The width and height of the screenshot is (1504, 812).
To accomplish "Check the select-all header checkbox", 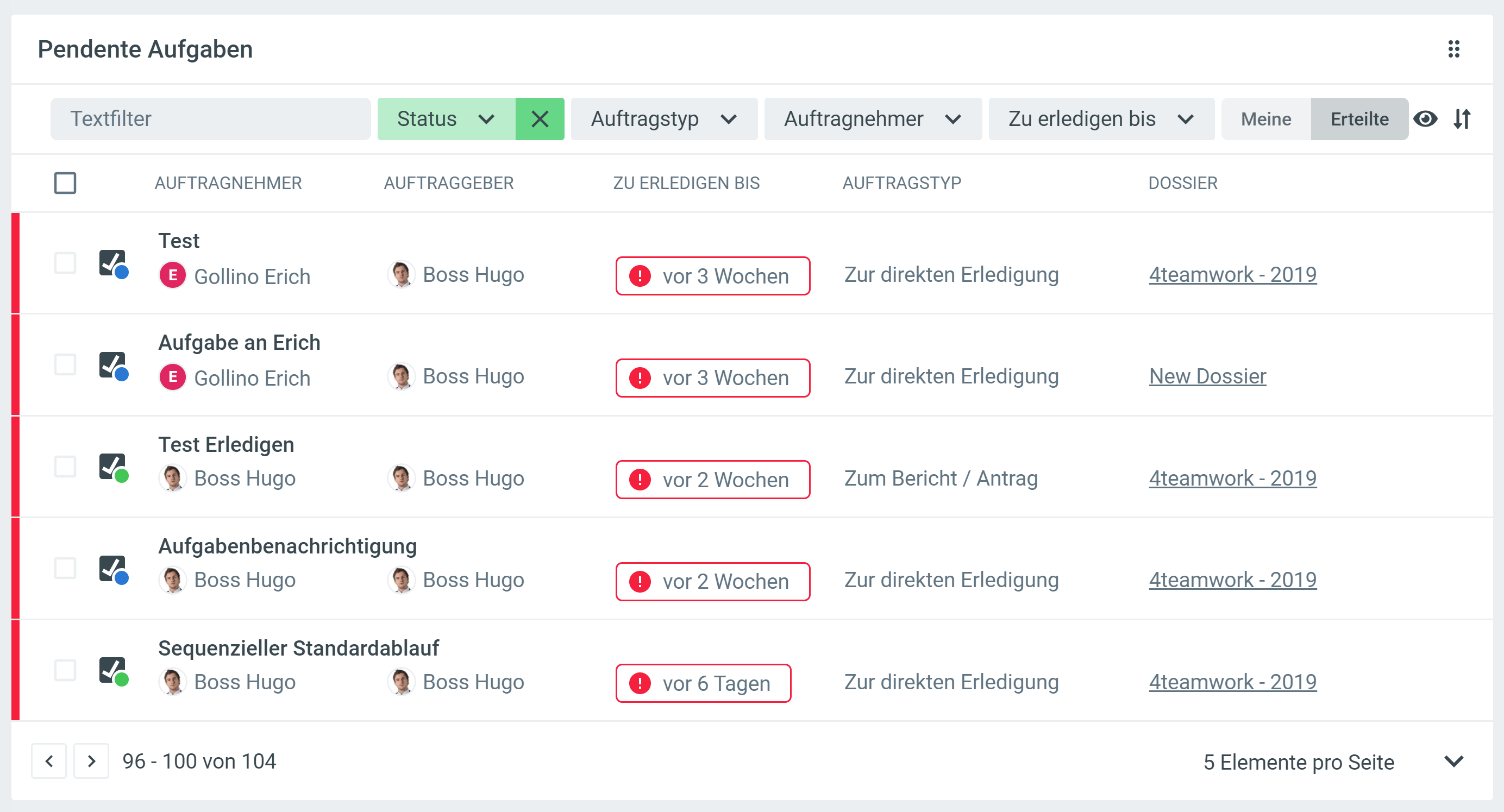I will (x=65, y=182).
